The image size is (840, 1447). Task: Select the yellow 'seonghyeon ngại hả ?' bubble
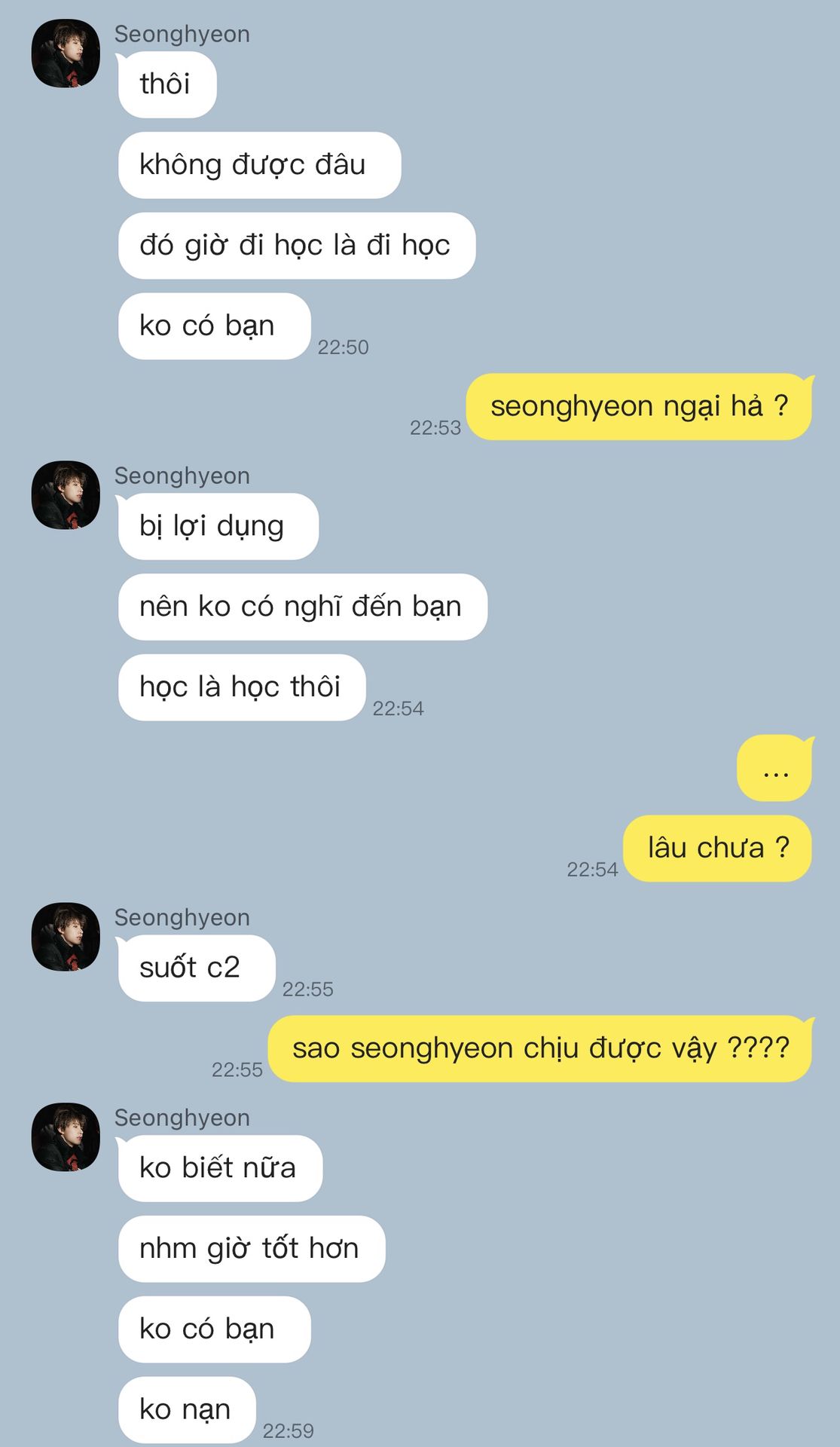(x=640, y=406)
